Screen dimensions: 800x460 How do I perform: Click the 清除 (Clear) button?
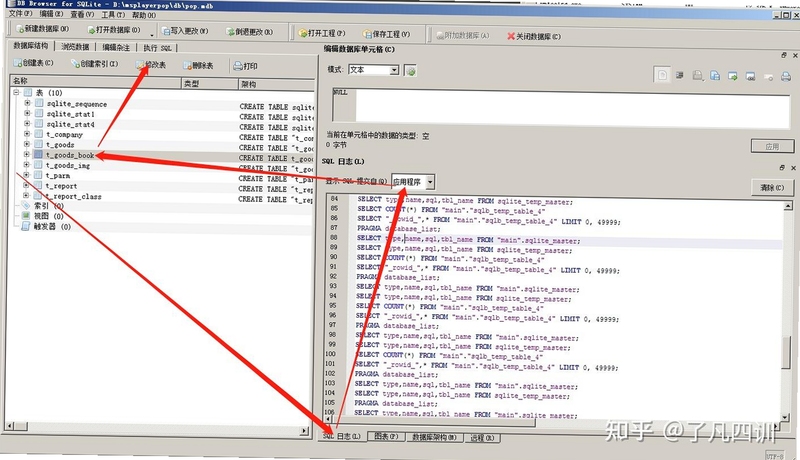click(771, 188)
